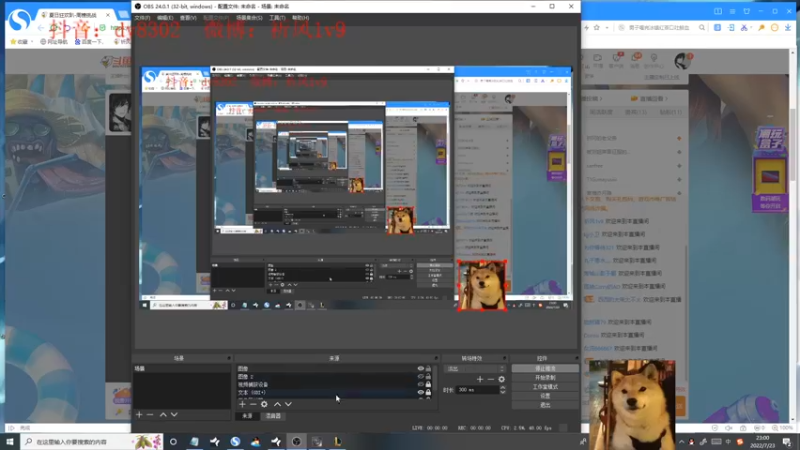Decrease transition duration with down stepper
Image resolution: width=800 pixels, height=450 pixels.
click(503, 392)
